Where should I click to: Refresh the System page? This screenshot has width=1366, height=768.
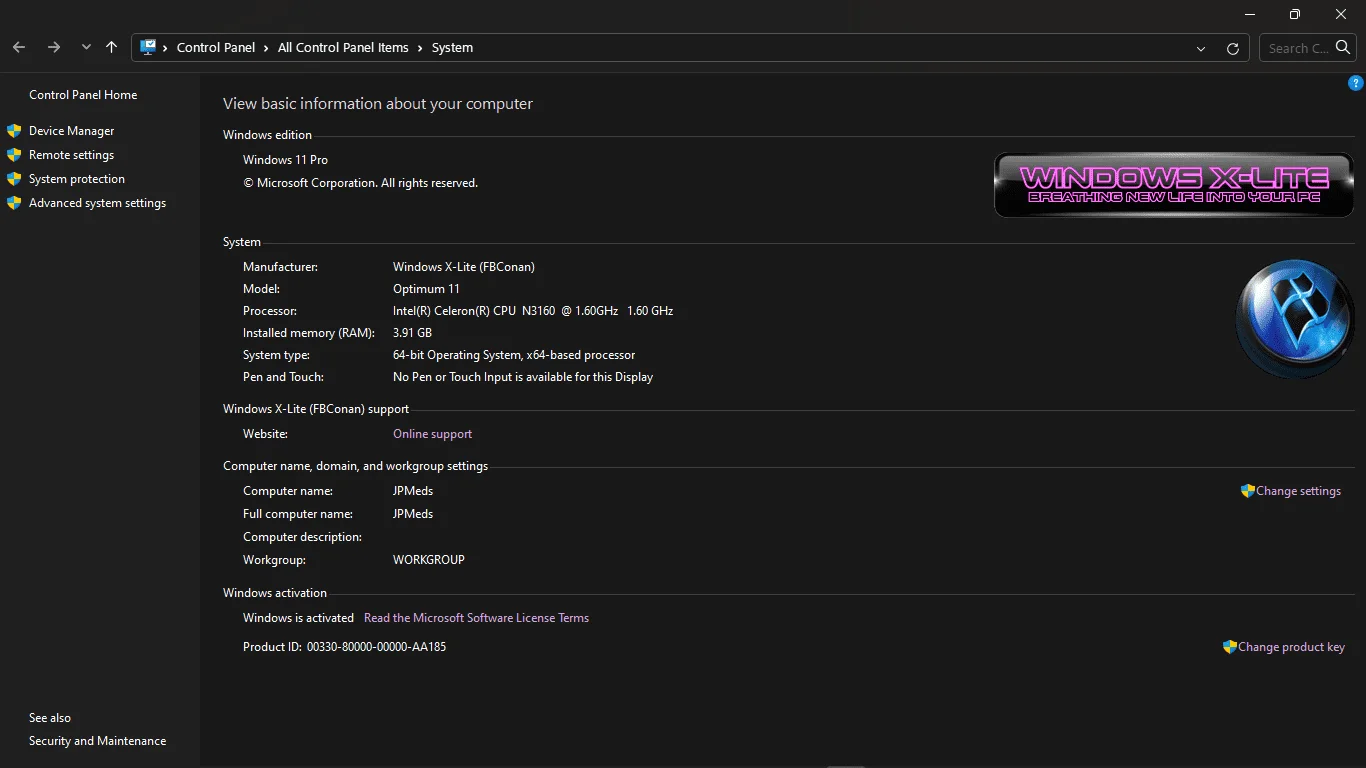pyautogui.click(x=1233, y=48)
